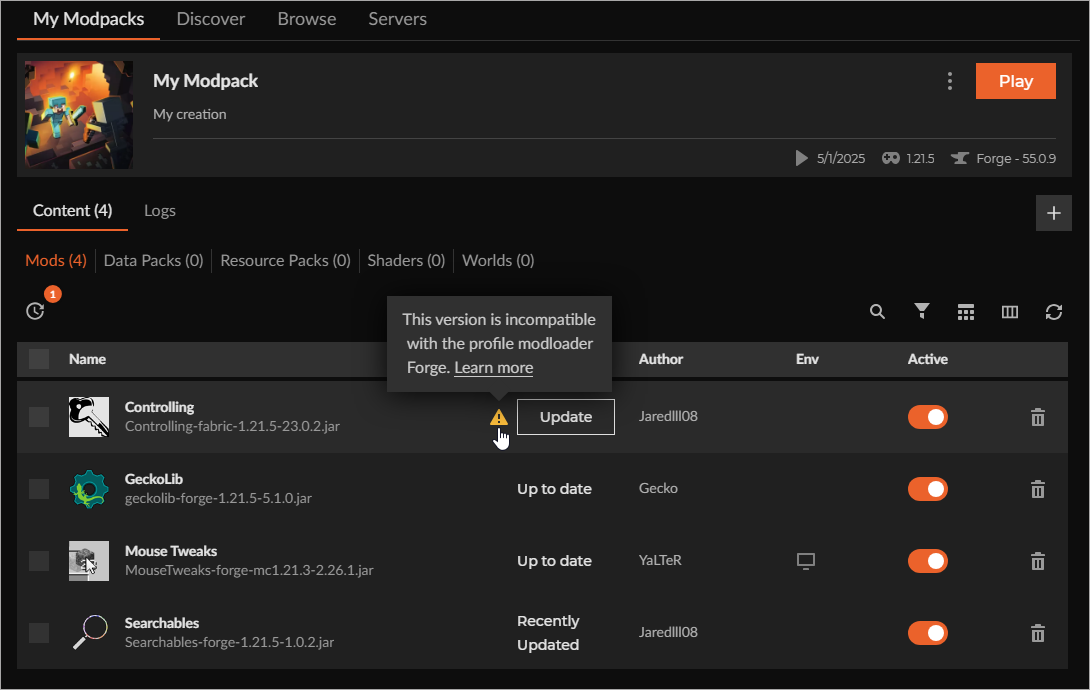
Task: Click the Searchables magnifier icon
Action: pyautogui.click(x=89, y=633)
